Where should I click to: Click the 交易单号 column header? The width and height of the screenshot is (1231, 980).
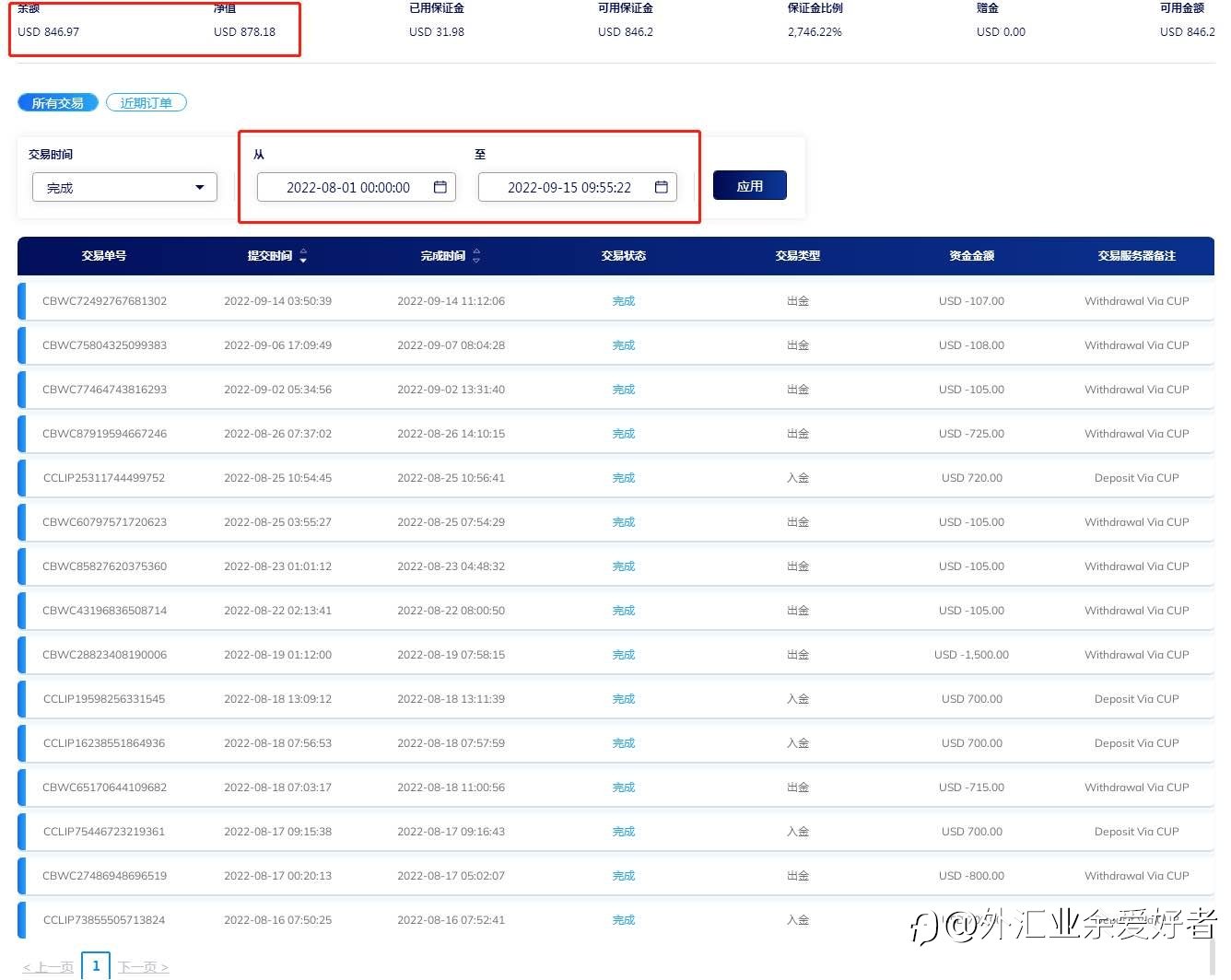point(104,256)
